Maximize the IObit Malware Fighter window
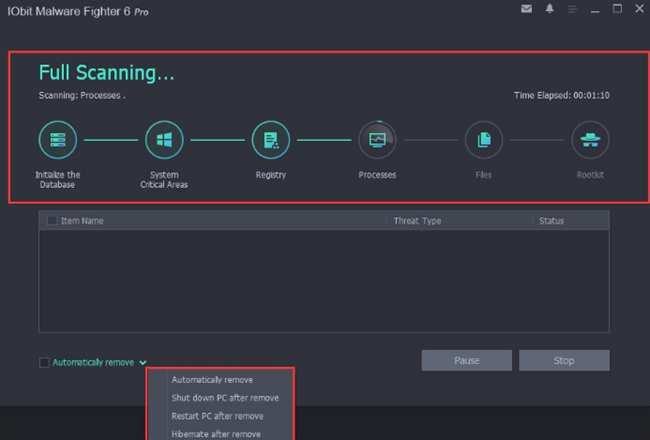The image size is (650, 440). pos(617,8)
